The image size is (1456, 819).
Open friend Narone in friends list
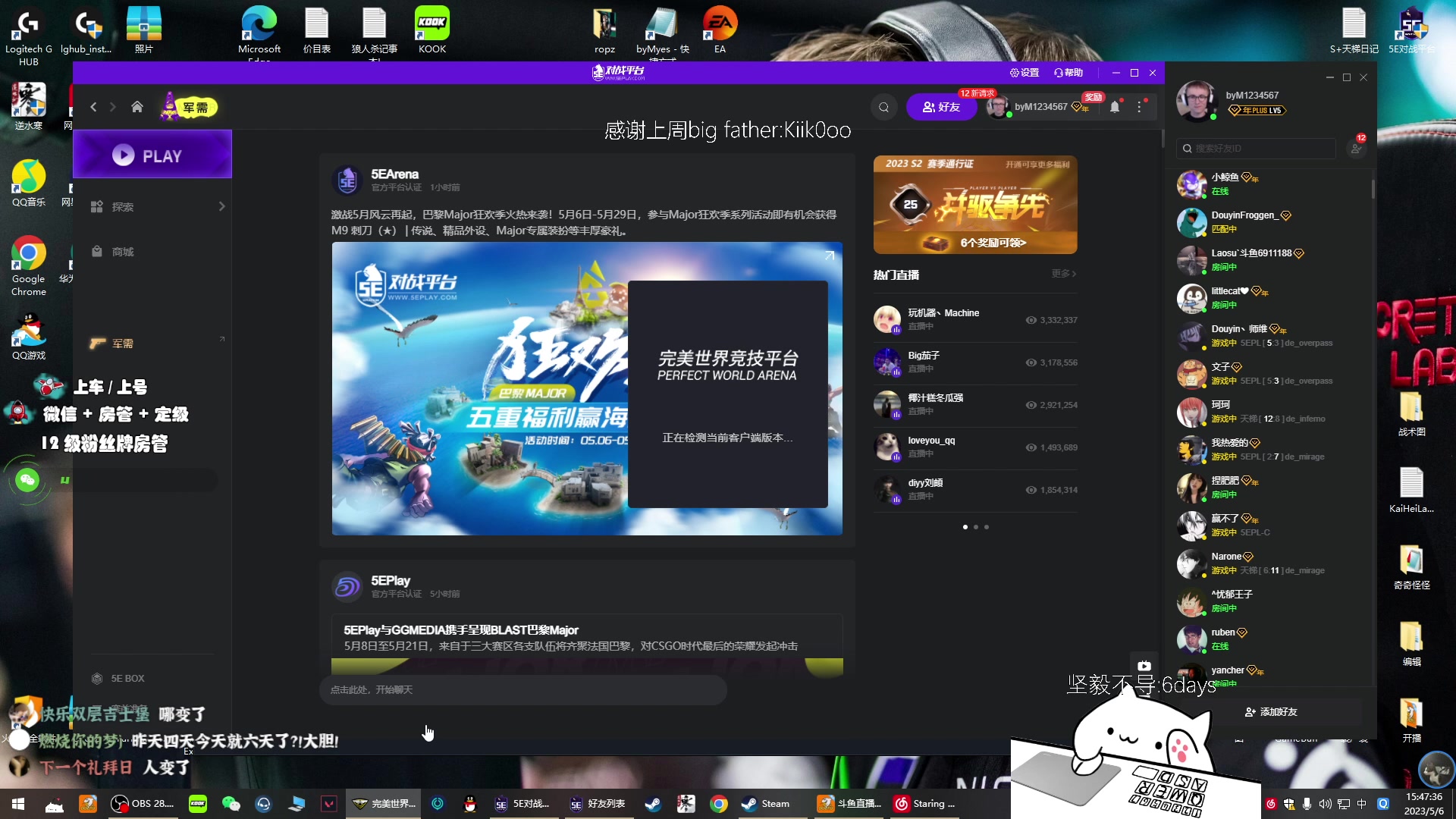point(1272,563)
